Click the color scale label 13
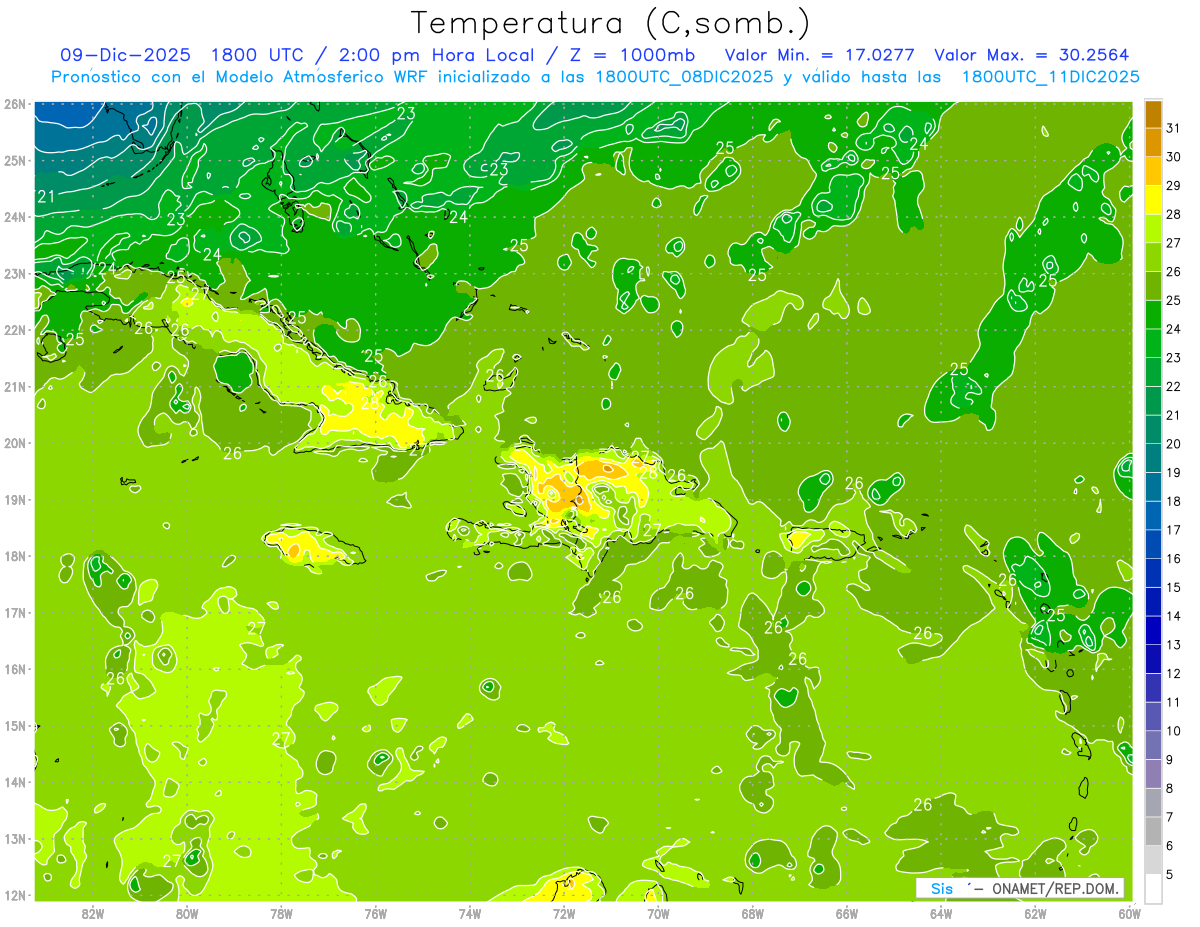Image resolution: width=1200 pixels, height=927 pixels. click(x=1173, y=645)
